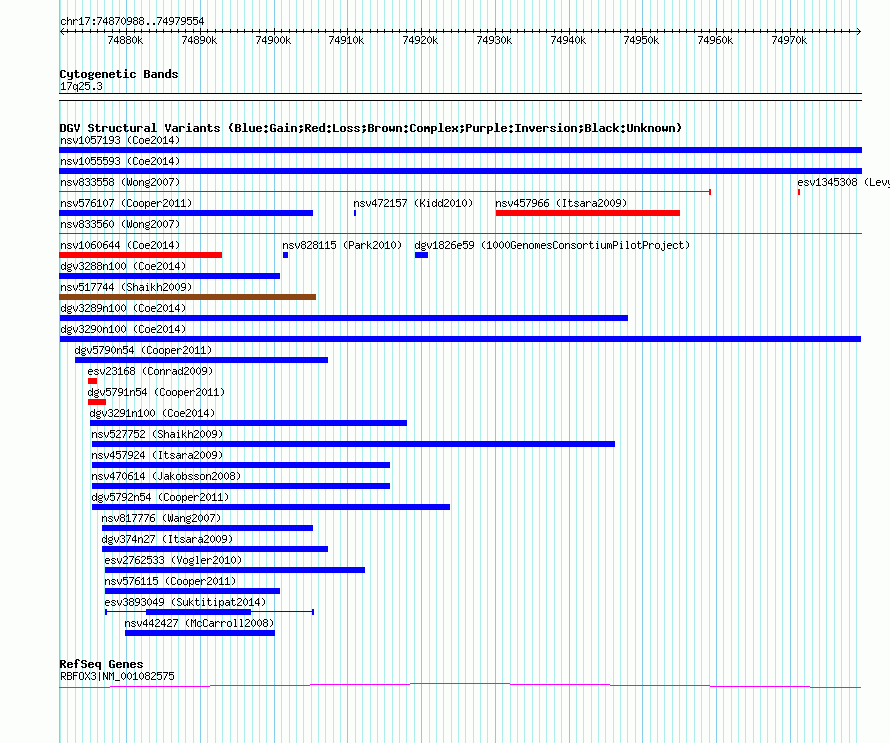
Task: Click the esv23168 (Conrad2009) red marker
Action: coord(93,381)
